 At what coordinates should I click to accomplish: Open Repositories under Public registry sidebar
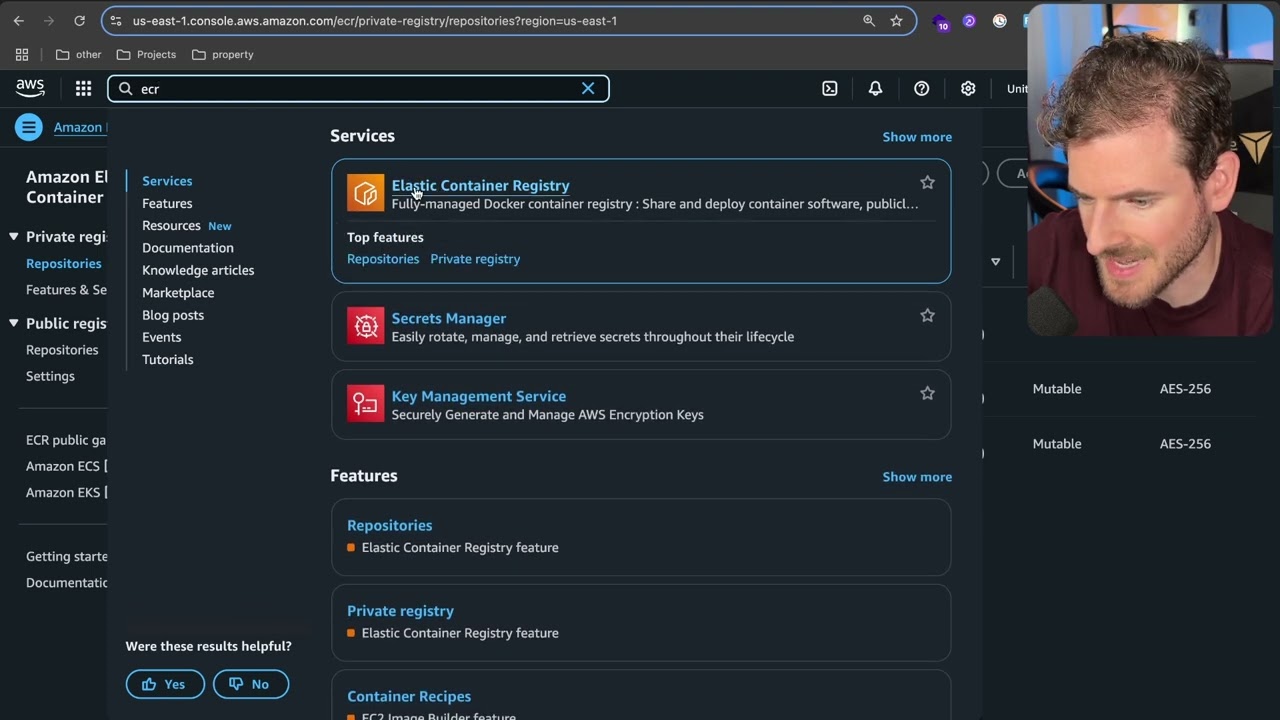pyautogui.click(x=62, y=350)
